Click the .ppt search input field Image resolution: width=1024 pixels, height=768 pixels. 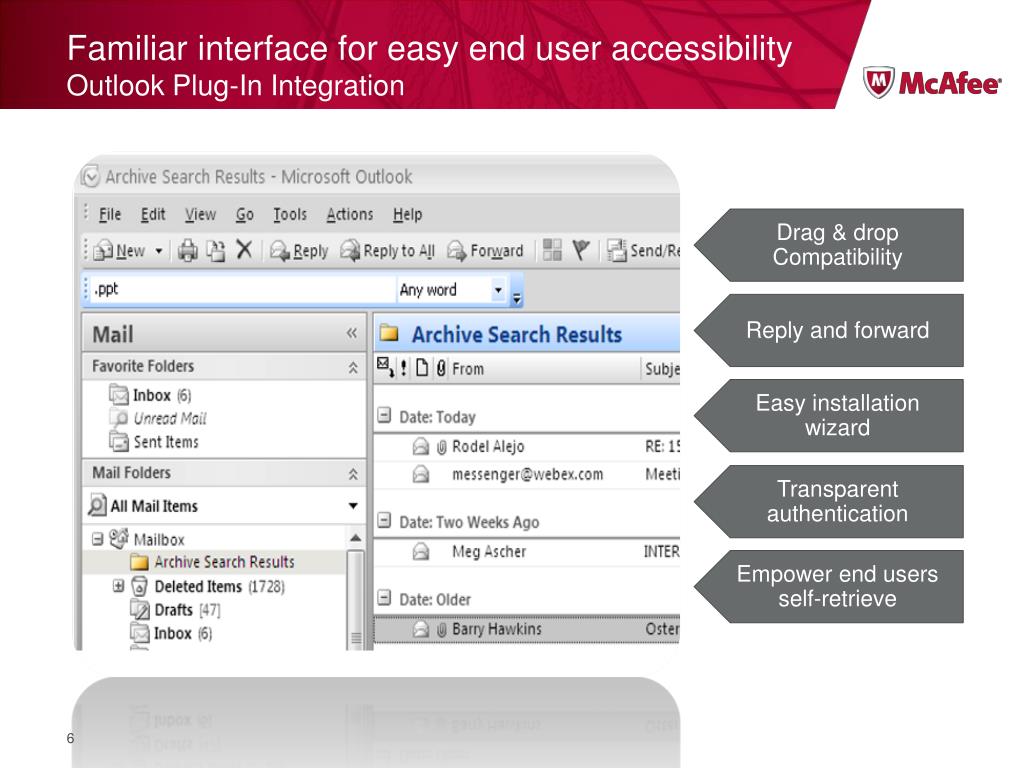click(242, 289)
